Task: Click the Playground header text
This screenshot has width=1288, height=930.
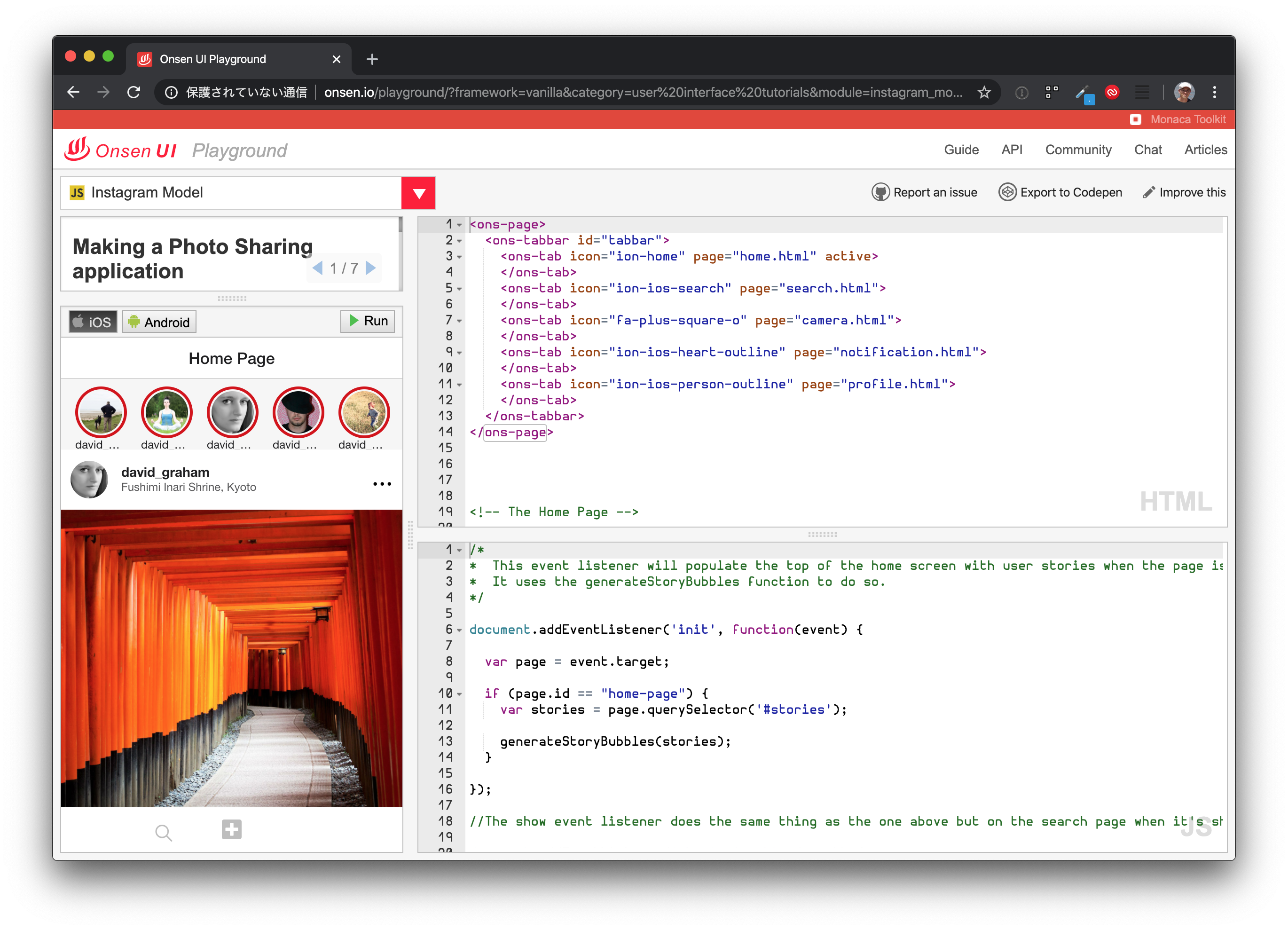Action: 240,150
